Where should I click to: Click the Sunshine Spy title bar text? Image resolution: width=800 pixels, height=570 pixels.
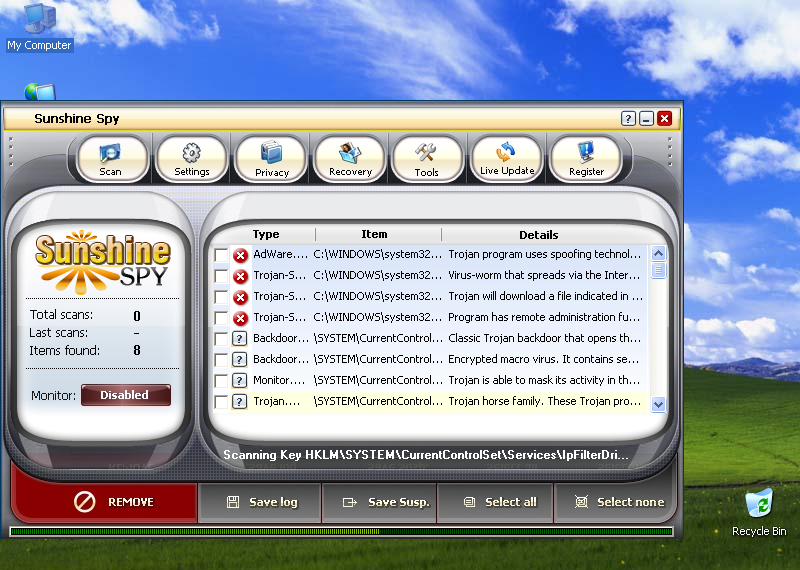tap(77, 119)
